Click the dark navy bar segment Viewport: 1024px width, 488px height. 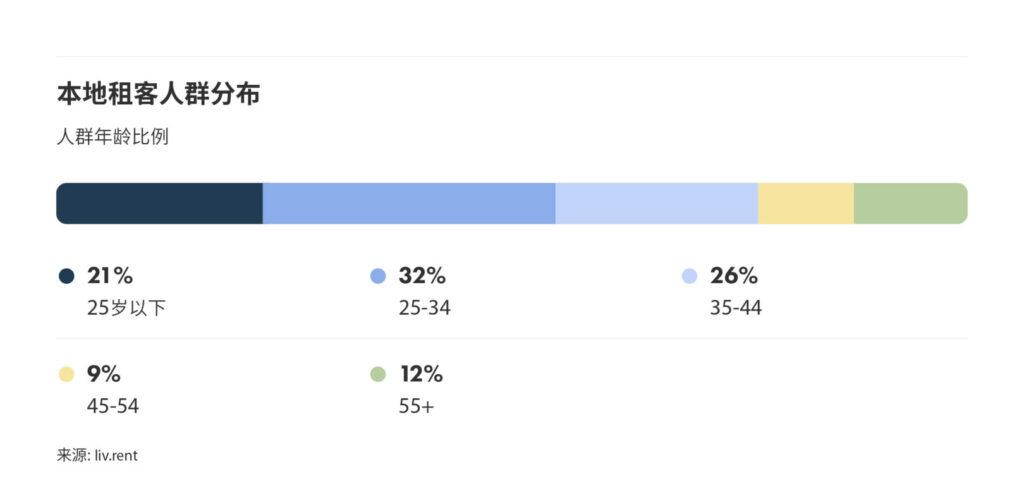[159, 203]
